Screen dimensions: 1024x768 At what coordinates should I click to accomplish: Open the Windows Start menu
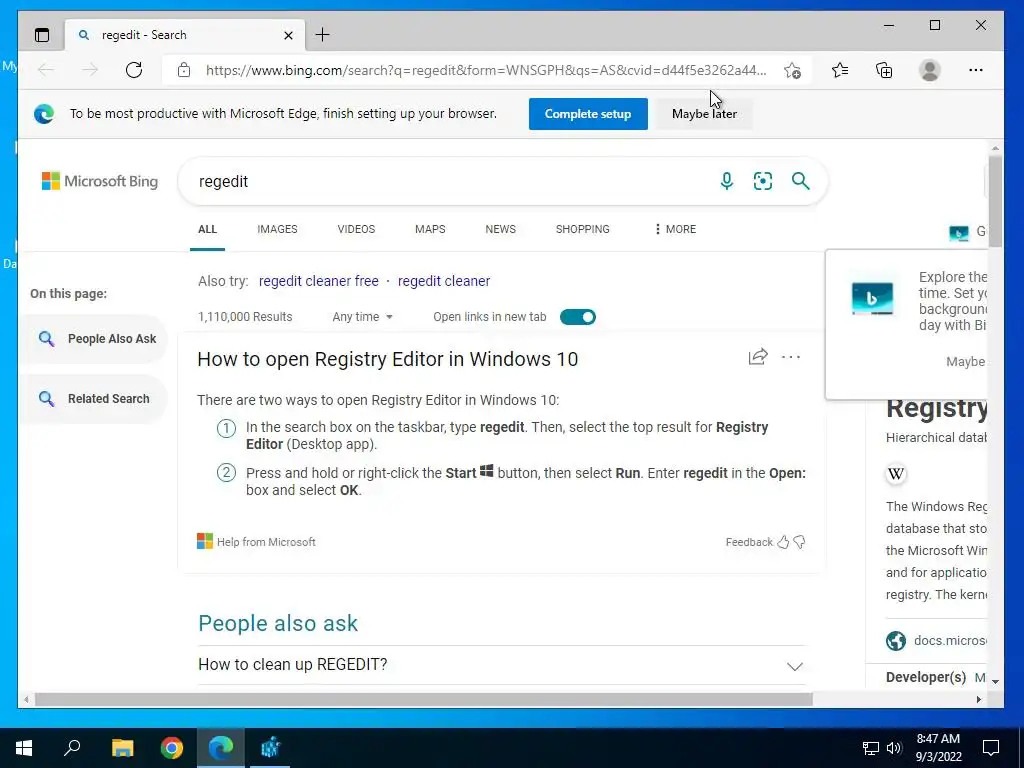[x=24, y=748]
